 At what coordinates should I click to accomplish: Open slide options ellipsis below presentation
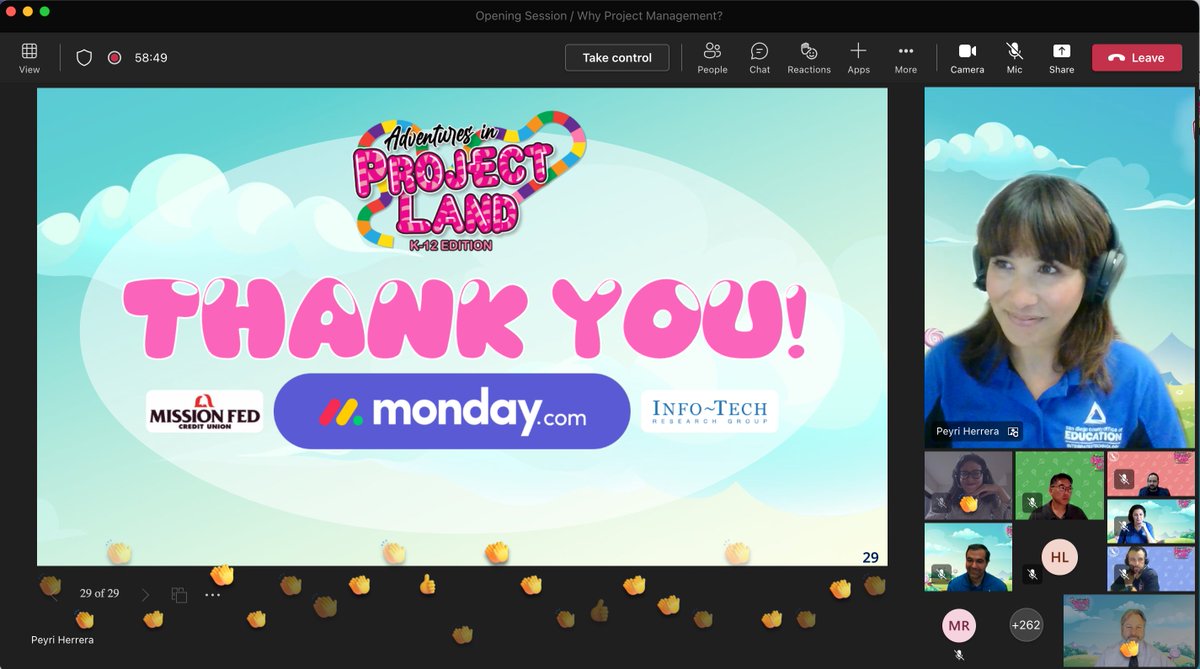[212, 594]
